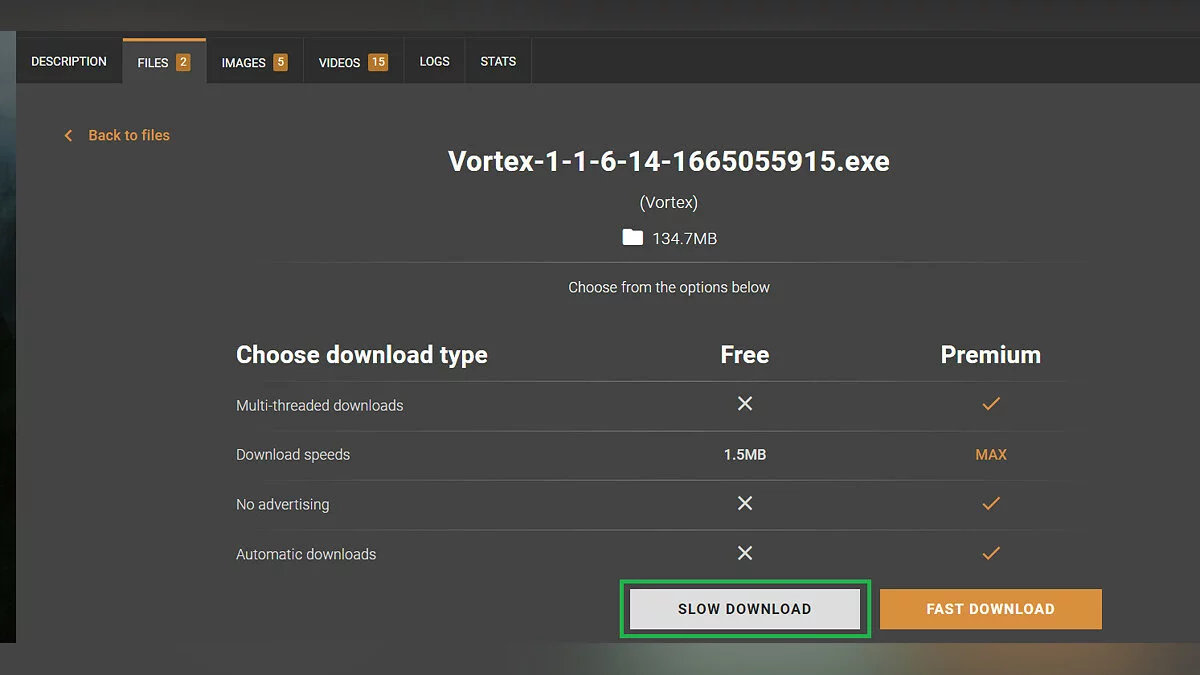1200x675 pixels.
Task: Open the Description tab
Action: [x=69, y=62]
